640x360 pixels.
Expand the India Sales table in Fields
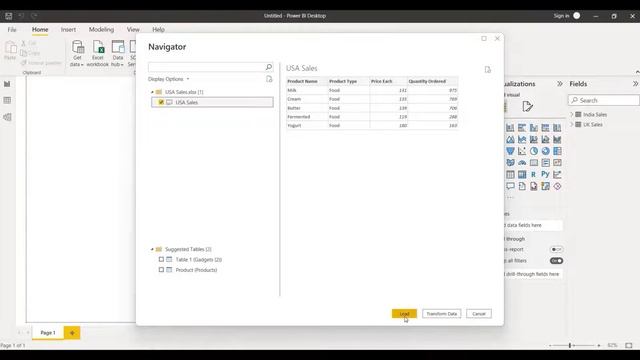pyautogui.click(x=572, y=114)
